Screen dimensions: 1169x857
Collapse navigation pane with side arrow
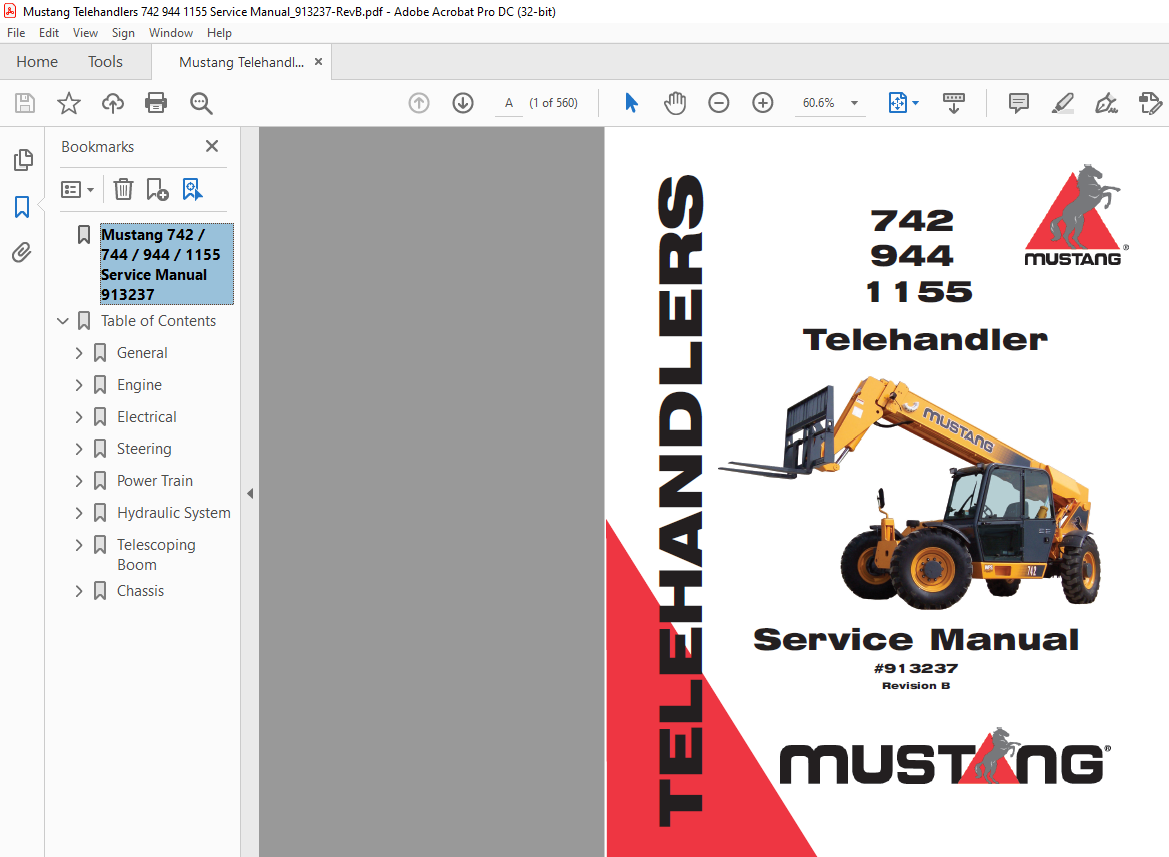(250, 493)
